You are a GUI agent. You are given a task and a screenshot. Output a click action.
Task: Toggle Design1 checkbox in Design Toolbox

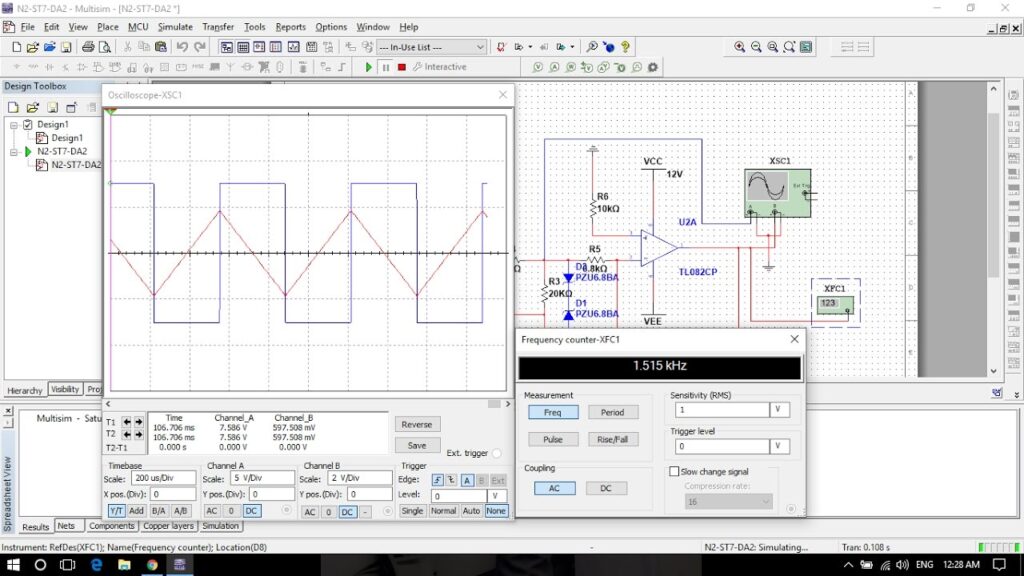click(x=28, y=124)
